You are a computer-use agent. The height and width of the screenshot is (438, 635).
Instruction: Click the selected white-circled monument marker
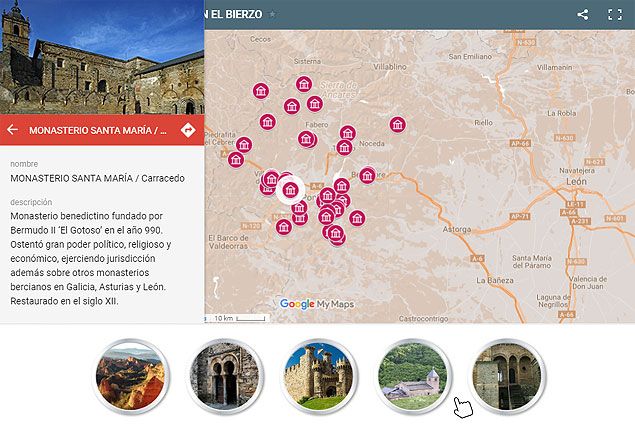291,189
